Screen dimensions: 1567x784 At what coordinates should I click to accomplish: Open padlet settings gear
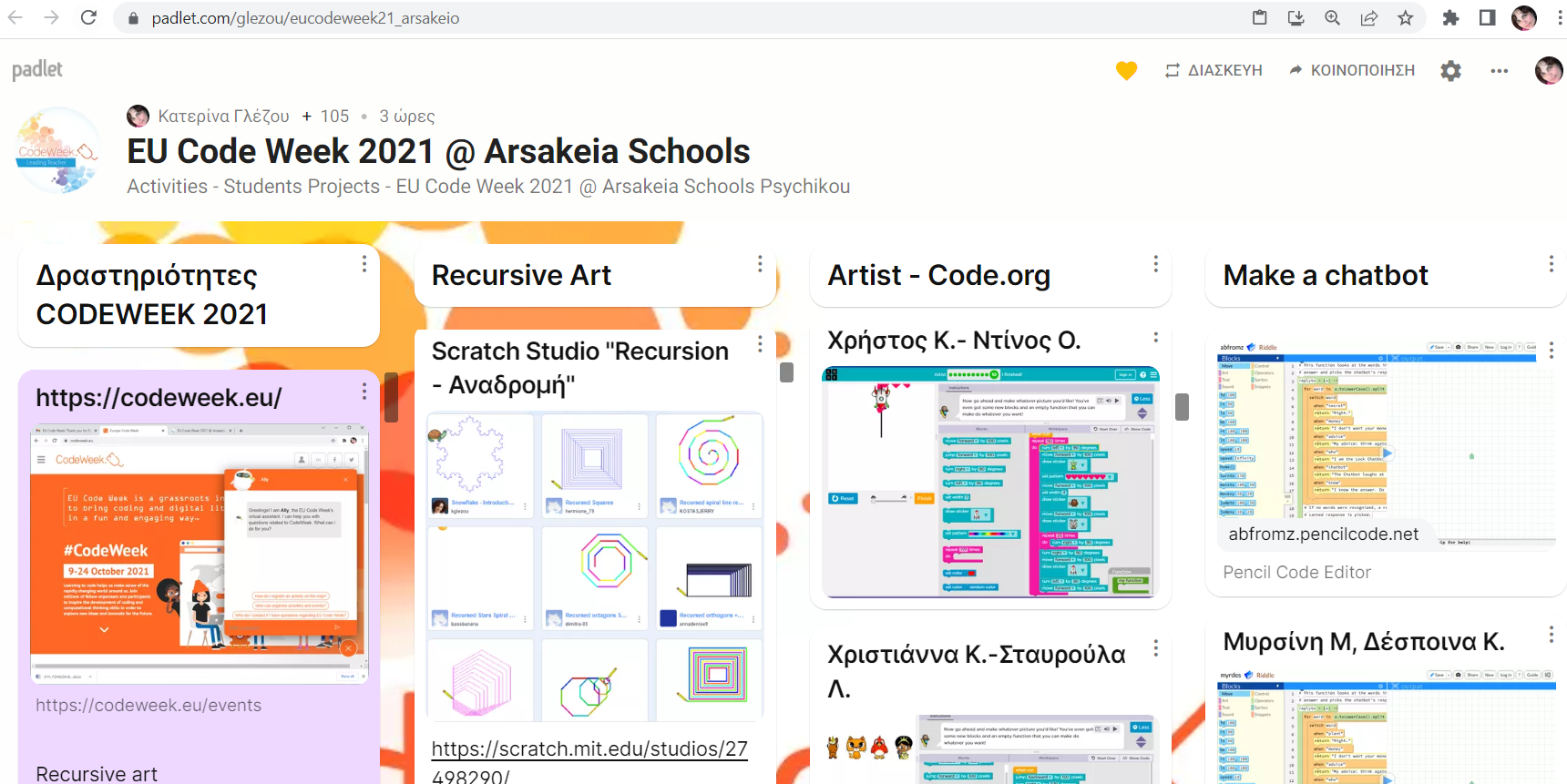(1451, 70)
